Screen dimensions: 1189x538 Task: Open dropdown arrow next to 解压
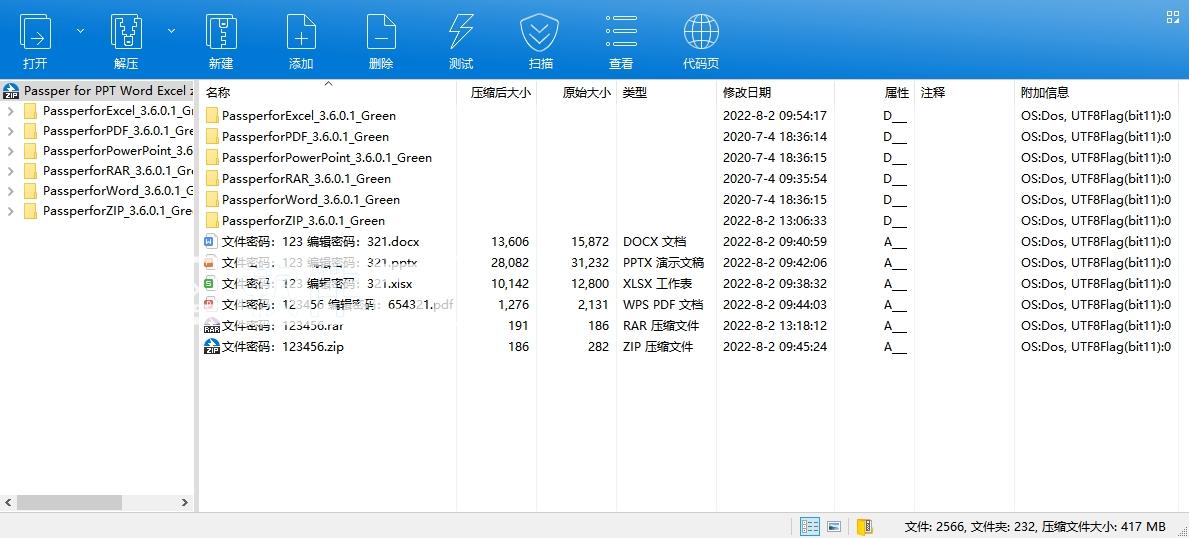tap(171, 31)
